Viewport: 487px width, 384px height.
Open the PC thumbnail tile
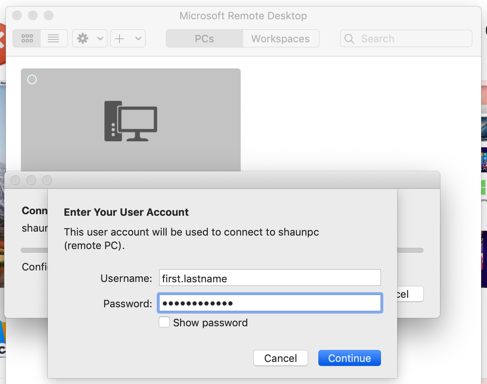pos(131,120)
